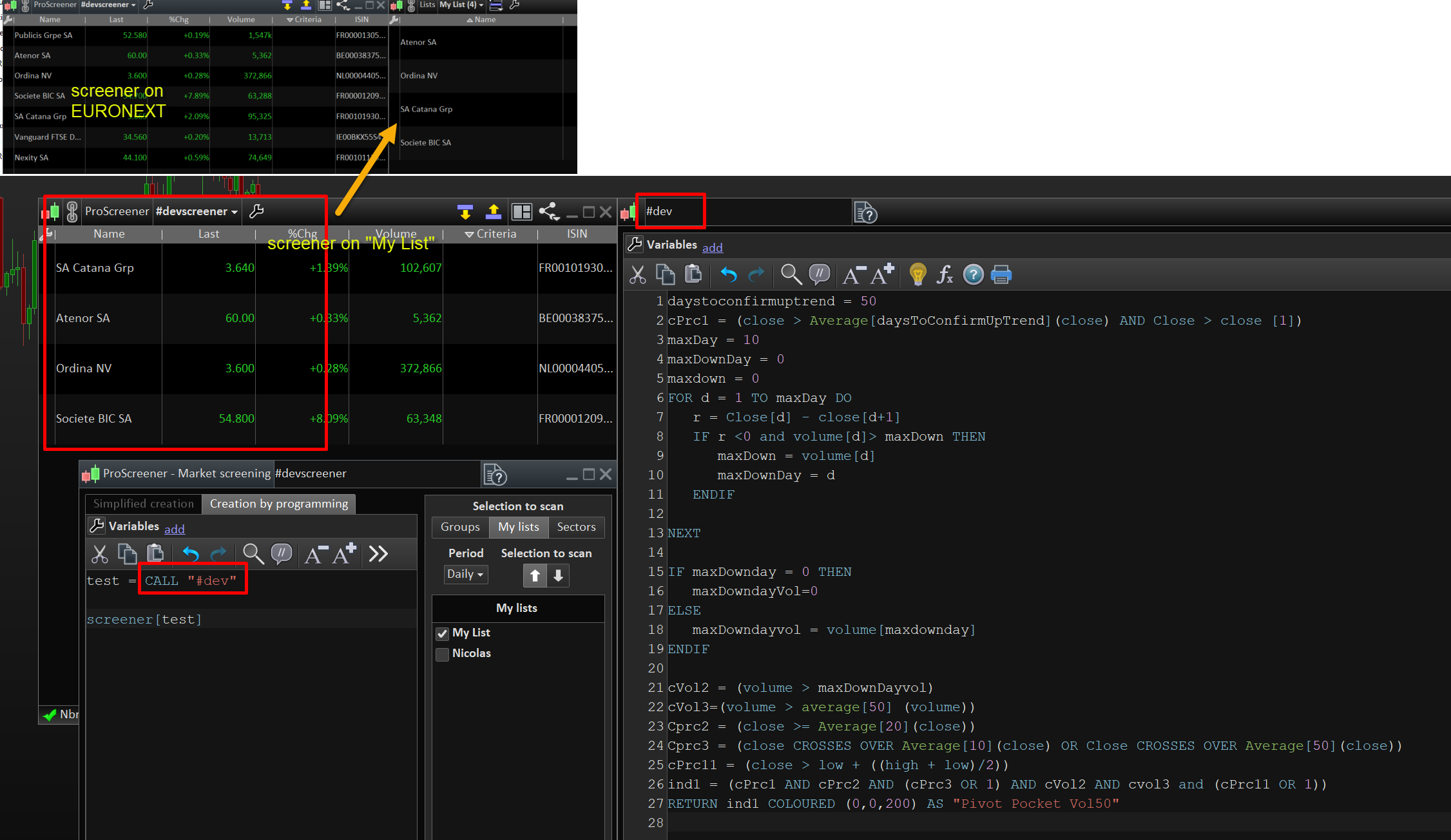
Task: Click undo arrow in #dev editor toolbar
Action: click(729, 275)
